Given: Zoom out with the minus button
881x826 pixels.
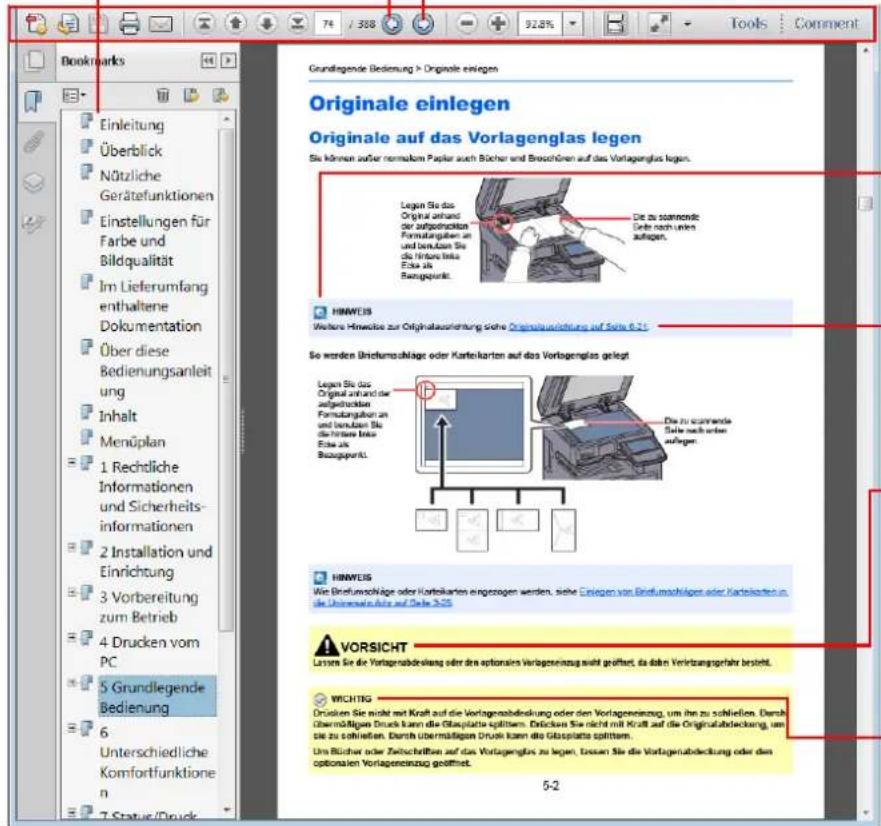Looking at the screenshot, I should (x=467, y=24).
